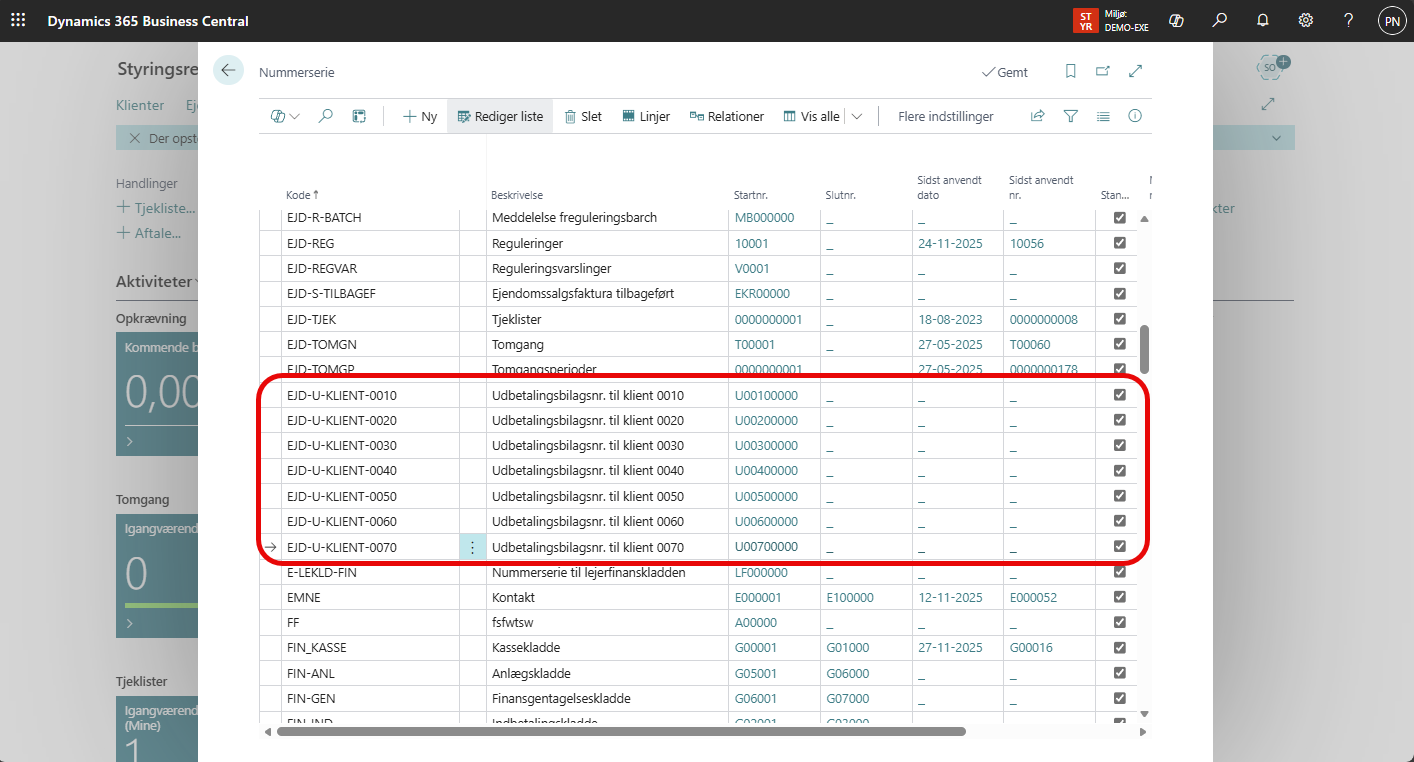Open row options for EJD-U-KLIENT-0070
Viewport: 1414px width, 762px height.
tap(473, 547)
